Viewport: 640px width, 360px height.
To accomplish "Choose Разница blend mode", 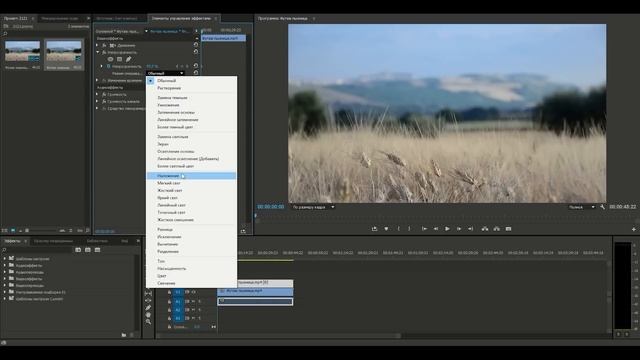I will click(x=191, y=229).
